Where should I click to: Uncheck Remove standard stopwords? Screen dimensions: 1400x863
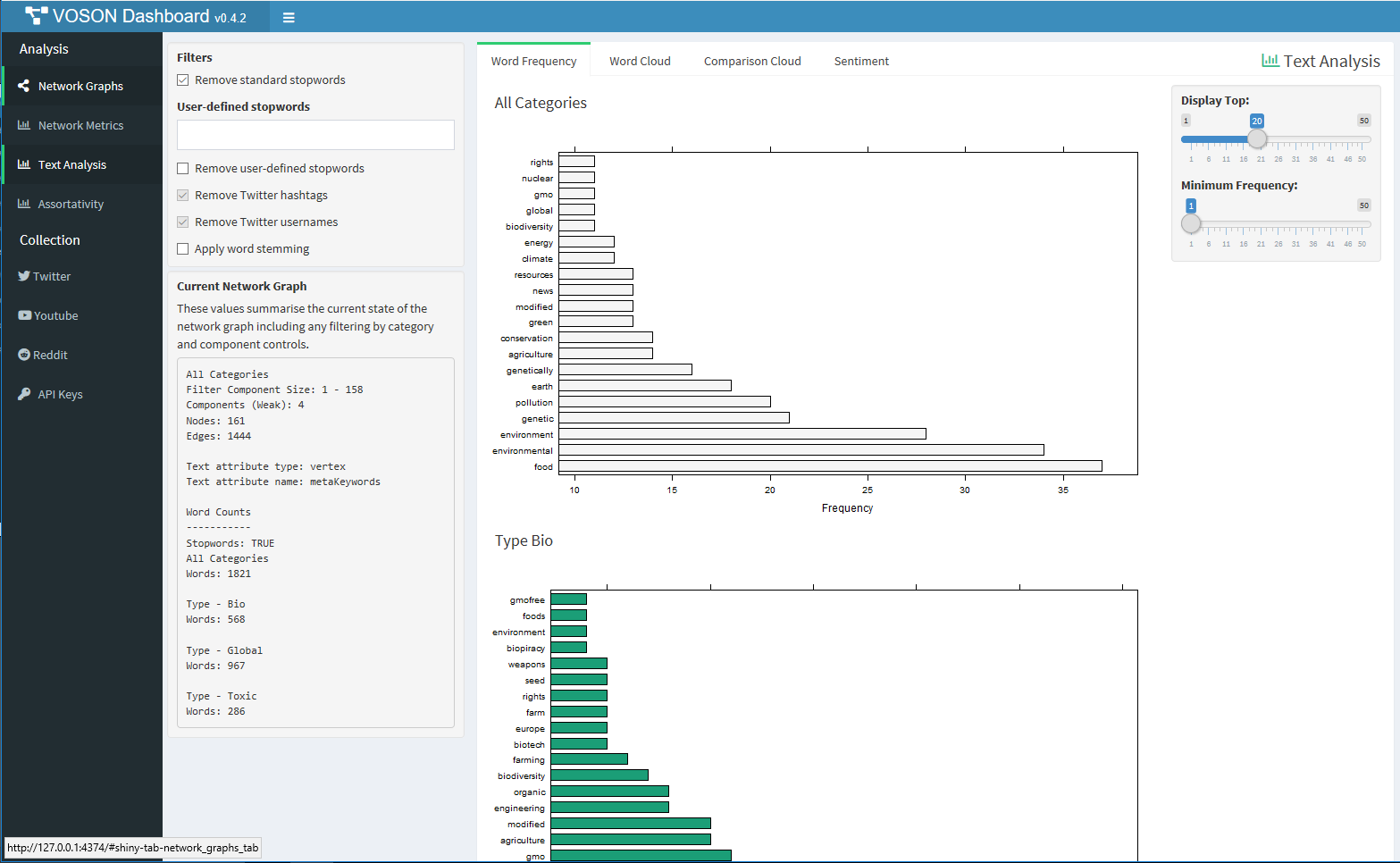[x=183, y=80]
